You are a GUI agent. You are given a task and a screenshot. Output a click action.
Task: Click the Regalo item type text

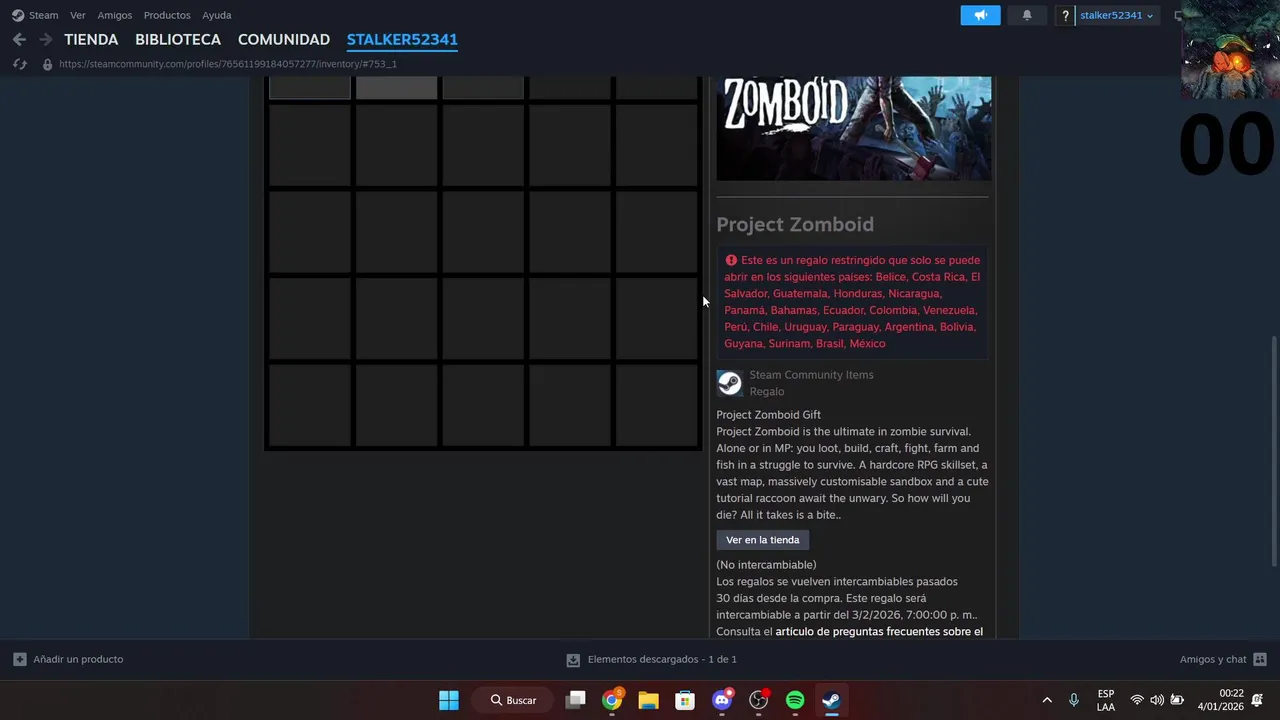[767, 392]
